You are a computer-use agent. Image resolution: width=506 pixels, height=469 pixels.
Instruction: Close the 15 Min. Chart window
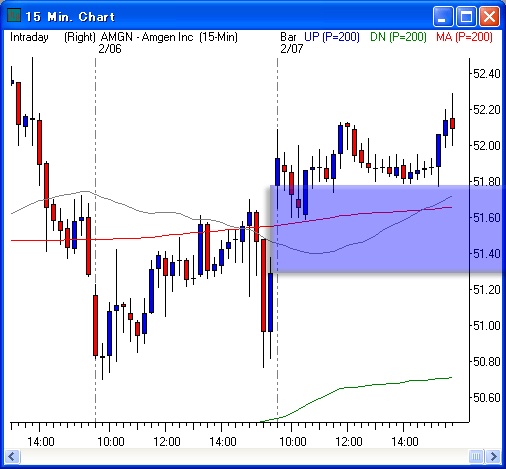point(489,16)
